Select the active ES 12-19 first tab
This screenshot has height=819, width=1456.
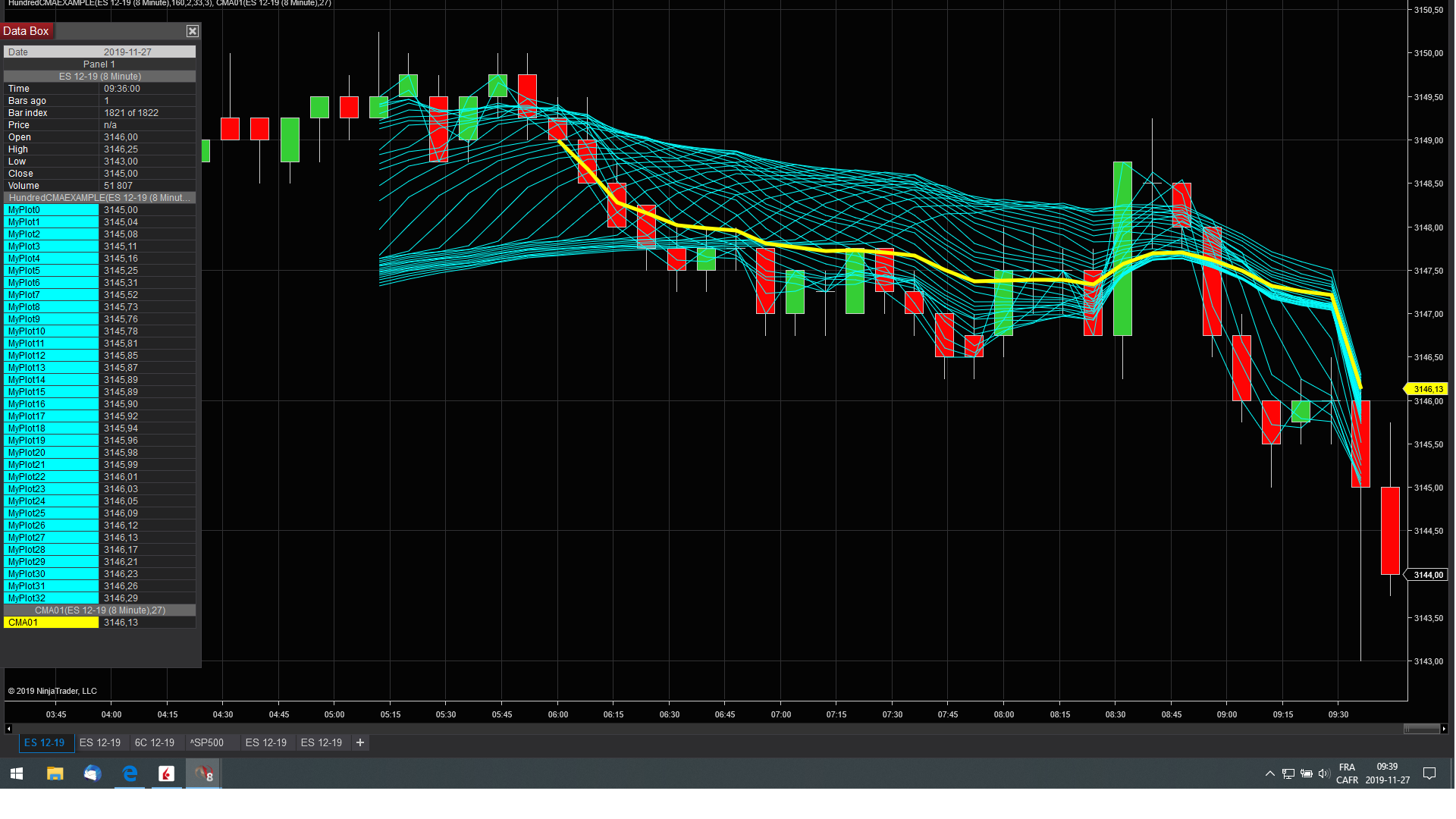(45, 742)
